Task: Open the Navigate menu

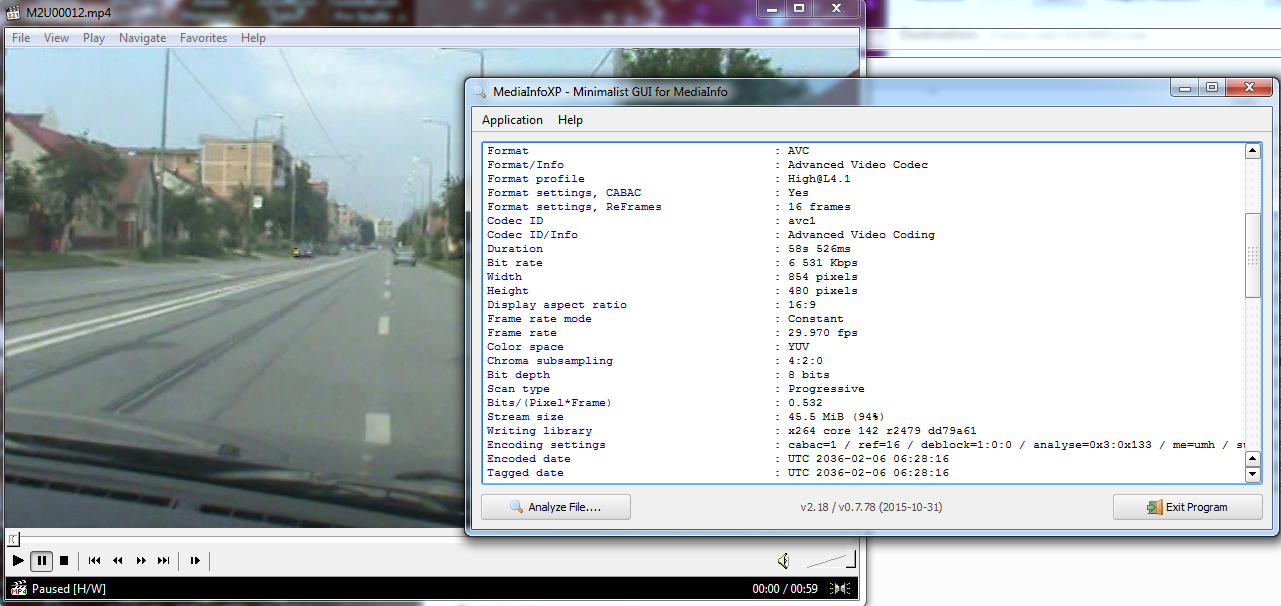Action: point(143,38)
